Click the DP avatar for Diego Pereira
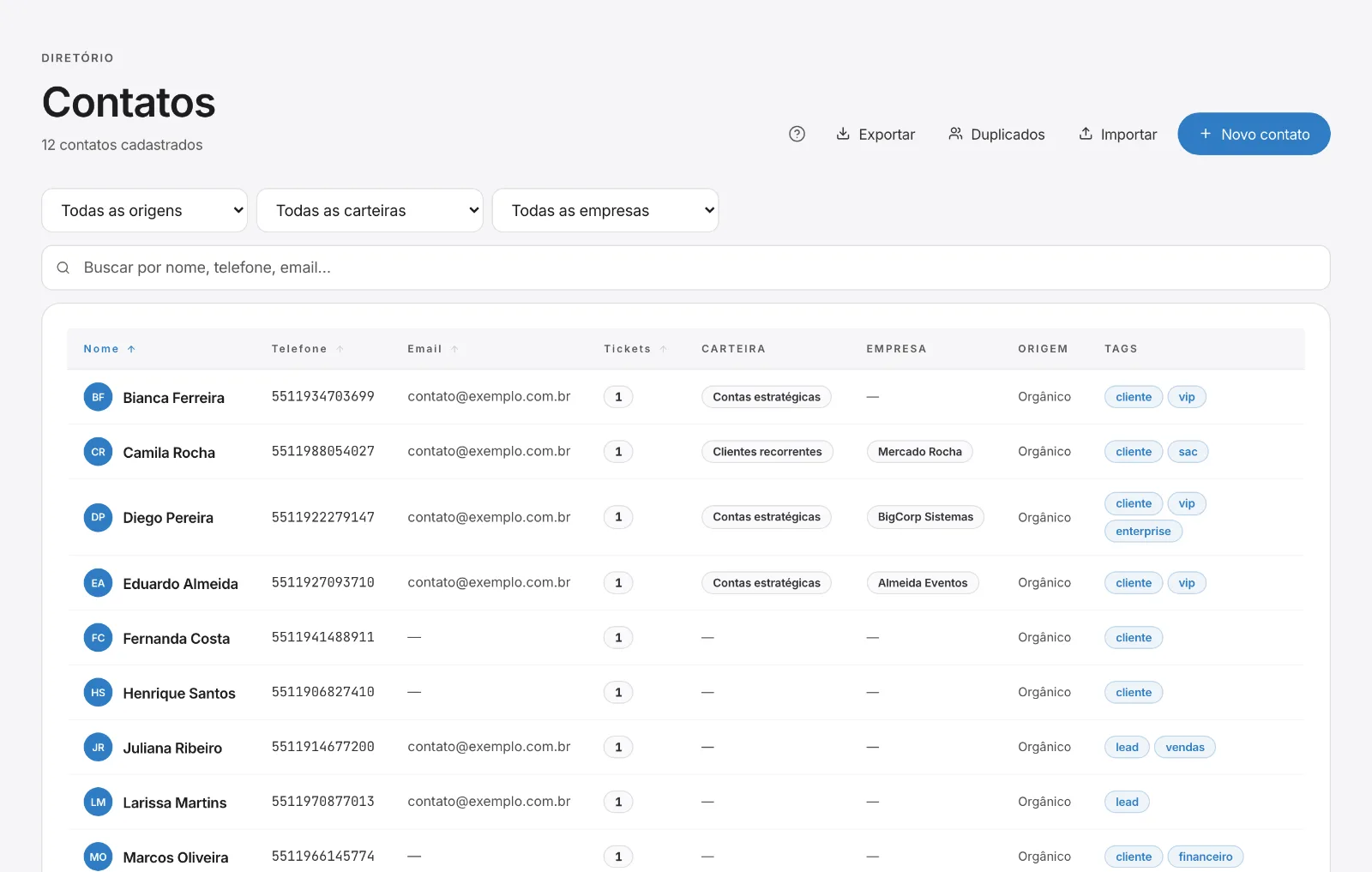 tap(98, 517)
